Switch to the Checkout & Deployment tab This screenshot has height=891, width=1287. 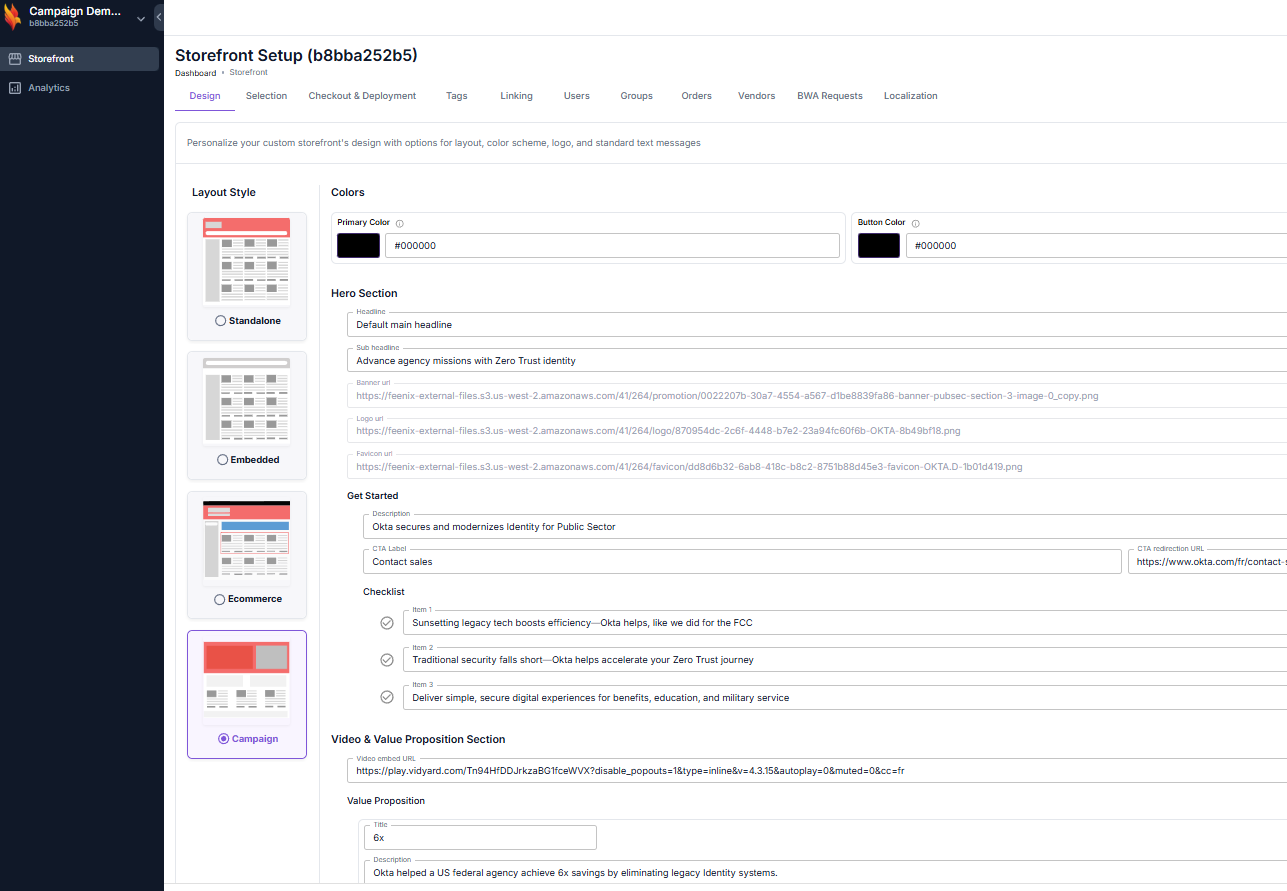coord(362,96)
